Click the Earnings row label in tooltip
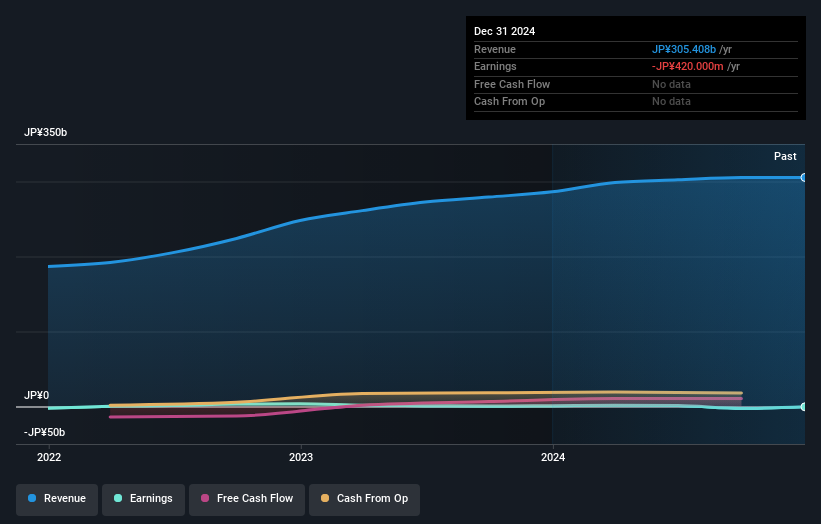Image resolution: width=821 pixels, height=524 pixels. pos(495,66)
